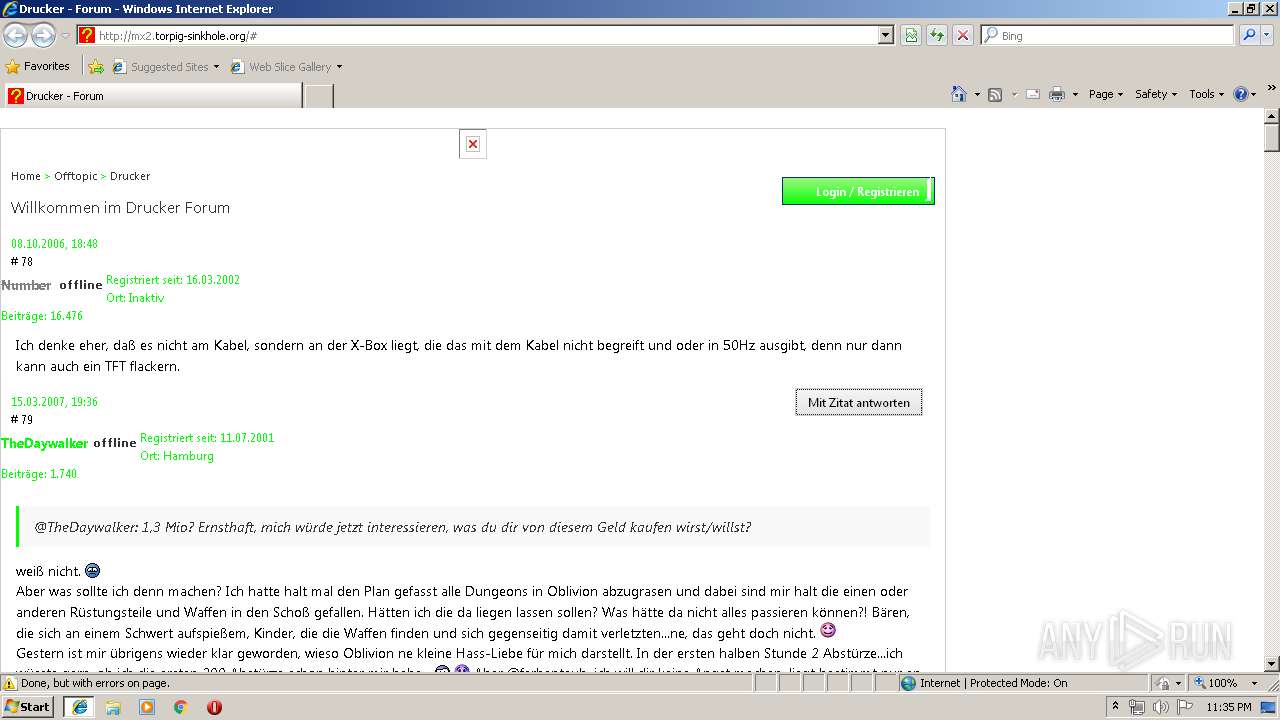Expand the Suggested Sites dropdown arrow
Screen dimensions: 1280x720
216,67
